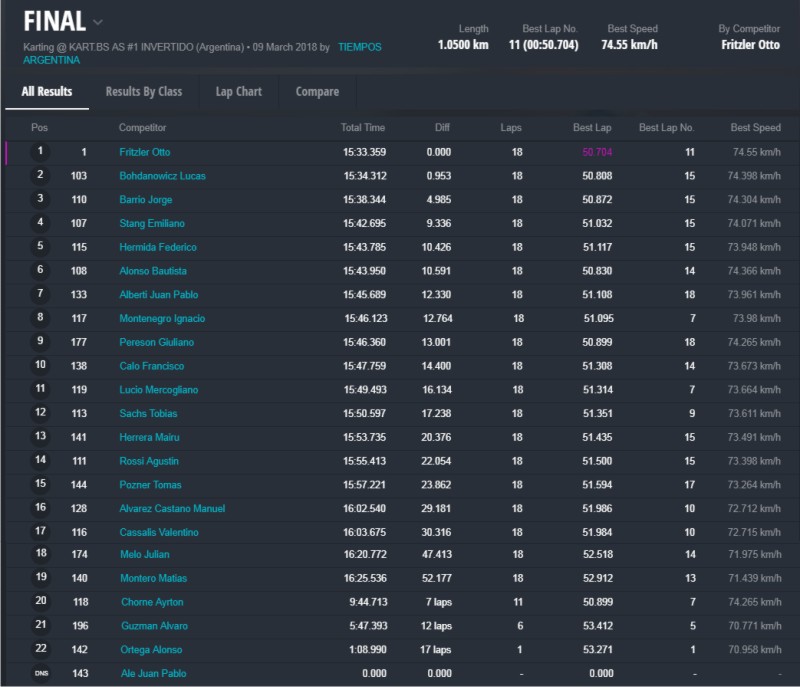Image resolution: width=800 pixels, height=687 pixels.
Task: Click the position 16 circle badge
Action: coord(41,508)
